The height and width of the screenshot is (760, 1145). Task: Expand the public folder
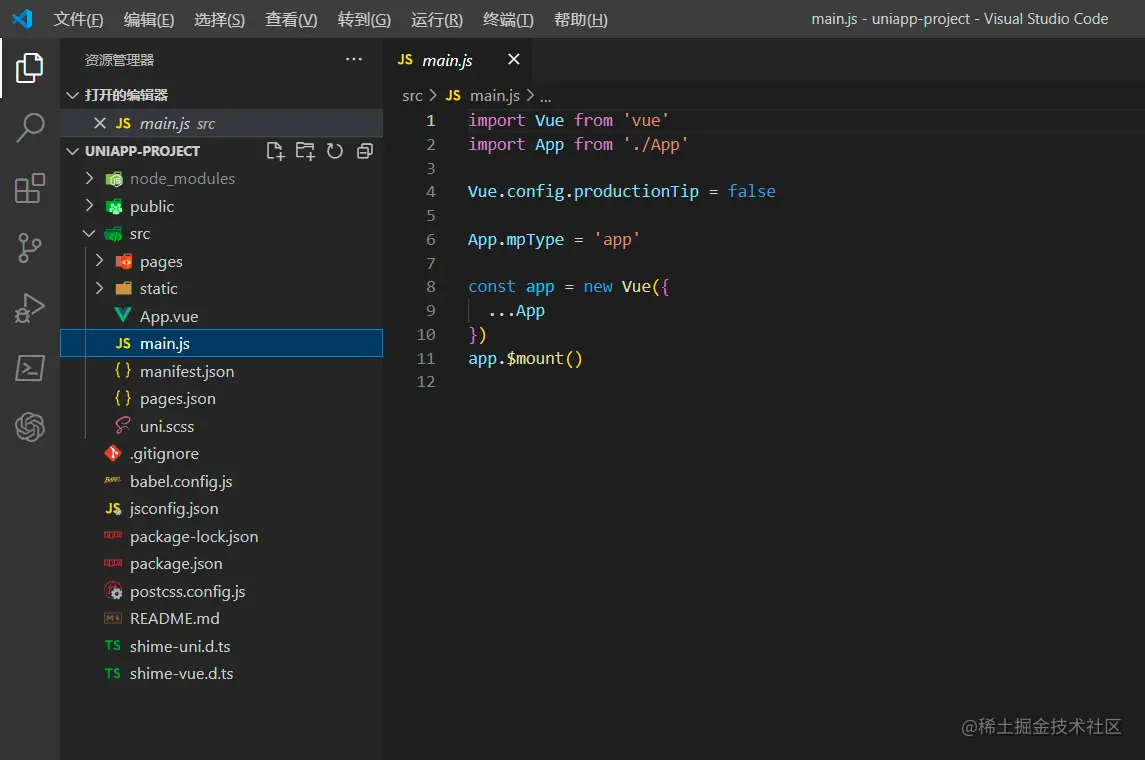[89, 206]
